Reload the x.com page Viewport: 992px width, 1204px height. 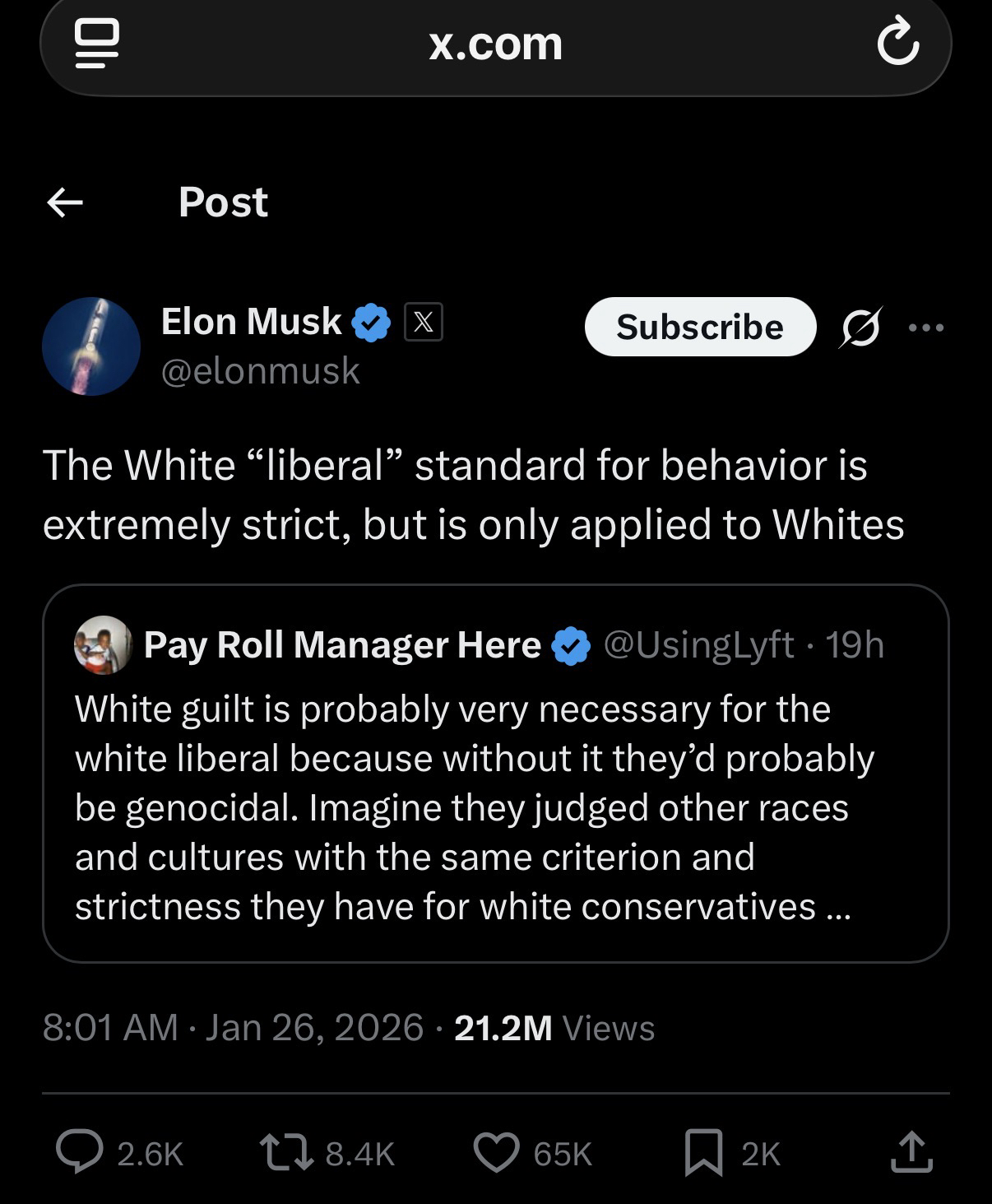[897, 43]
